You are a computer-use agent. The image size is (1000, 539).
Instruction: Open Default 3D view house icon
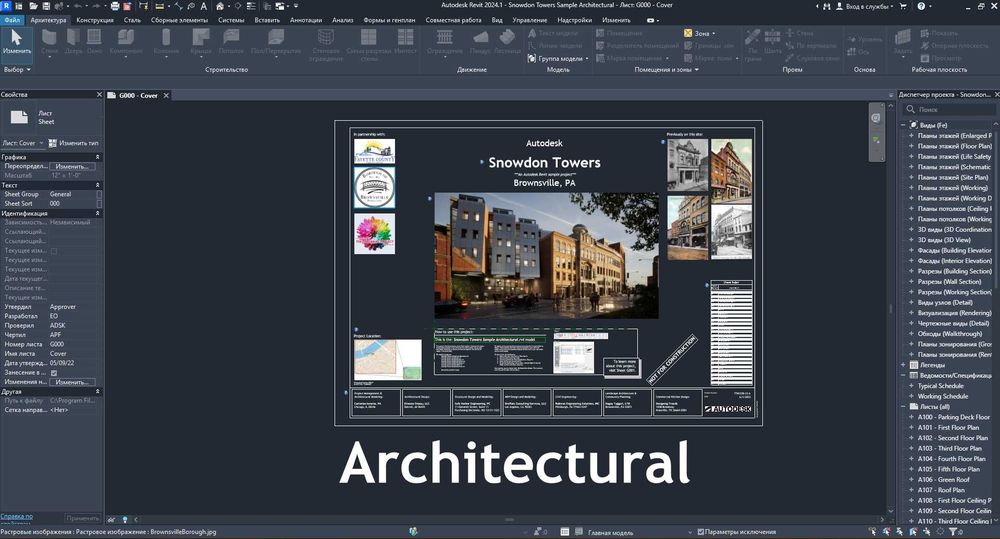point(220,6)
